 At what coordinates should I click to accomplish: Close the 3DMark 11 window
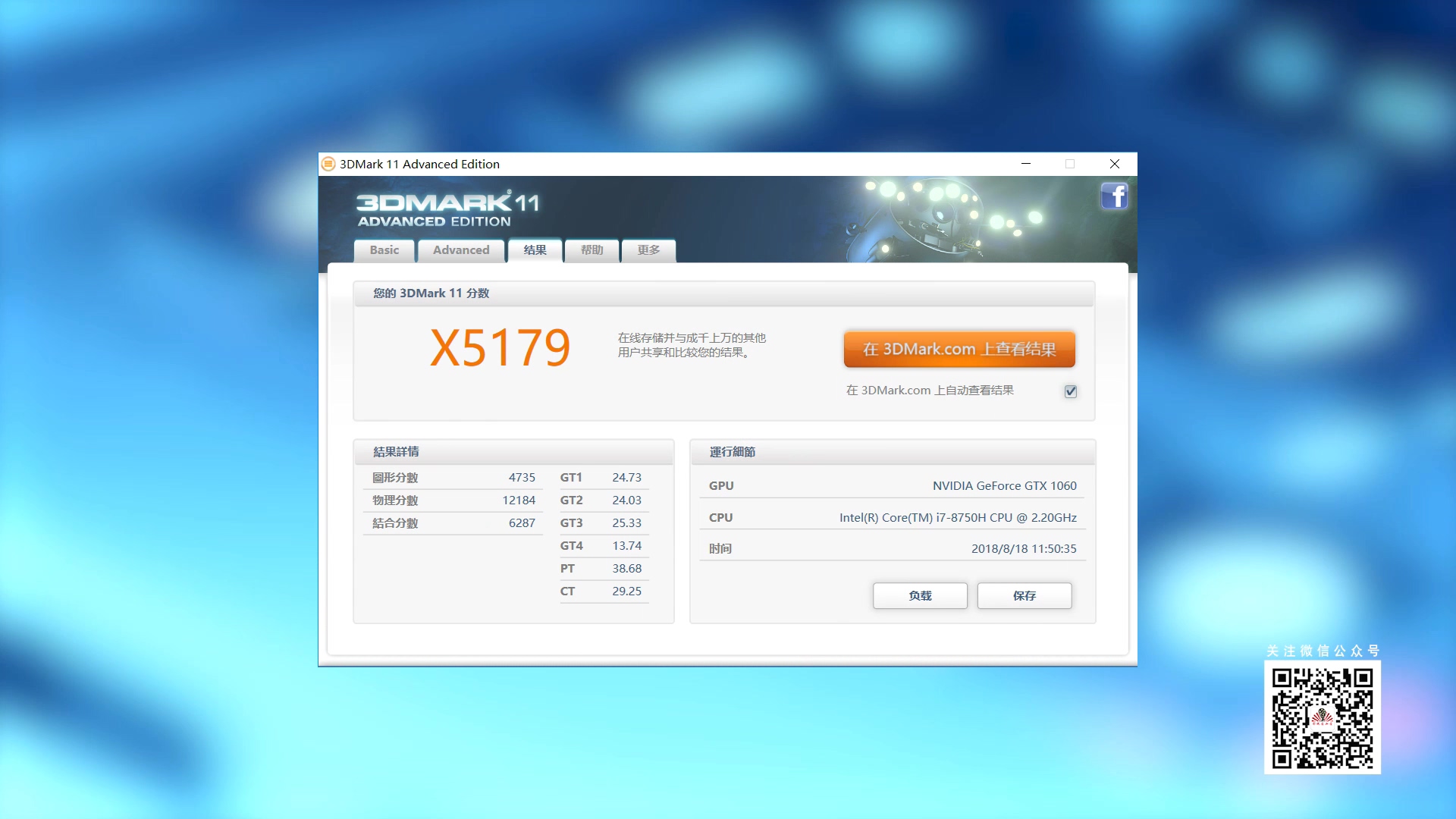click(x=1114, y=164)
